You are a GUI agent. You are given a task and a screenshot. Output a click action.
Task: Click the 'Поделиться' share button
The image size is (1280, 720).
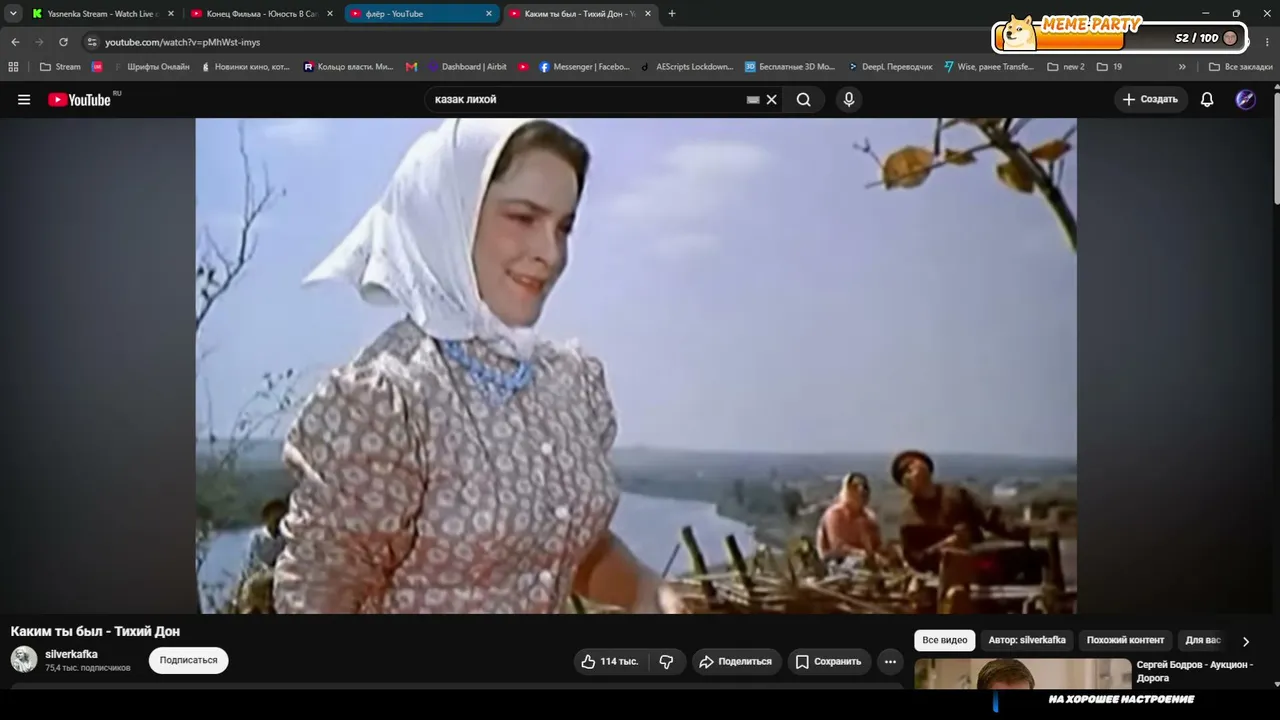pos(736,661)
